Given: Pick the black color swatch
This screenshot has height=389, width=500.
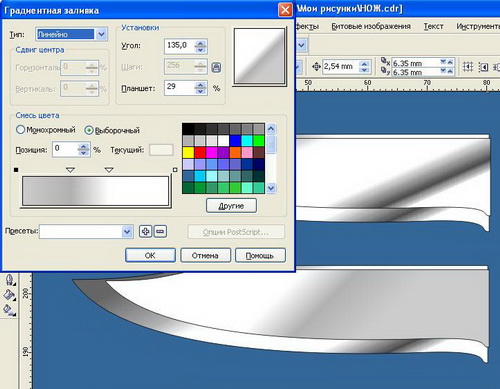Looking at the screenshot, I should [188, 129].
